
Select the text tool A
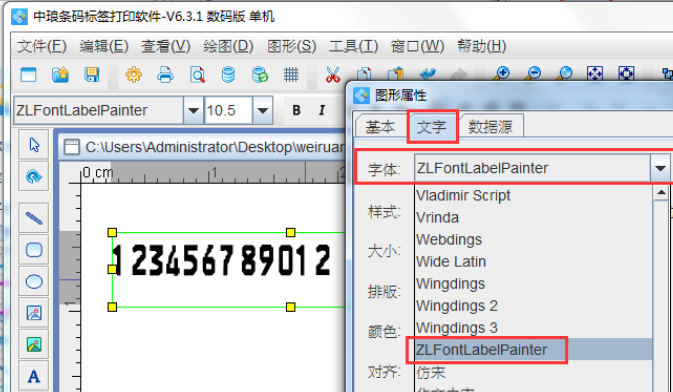point(34,376)
